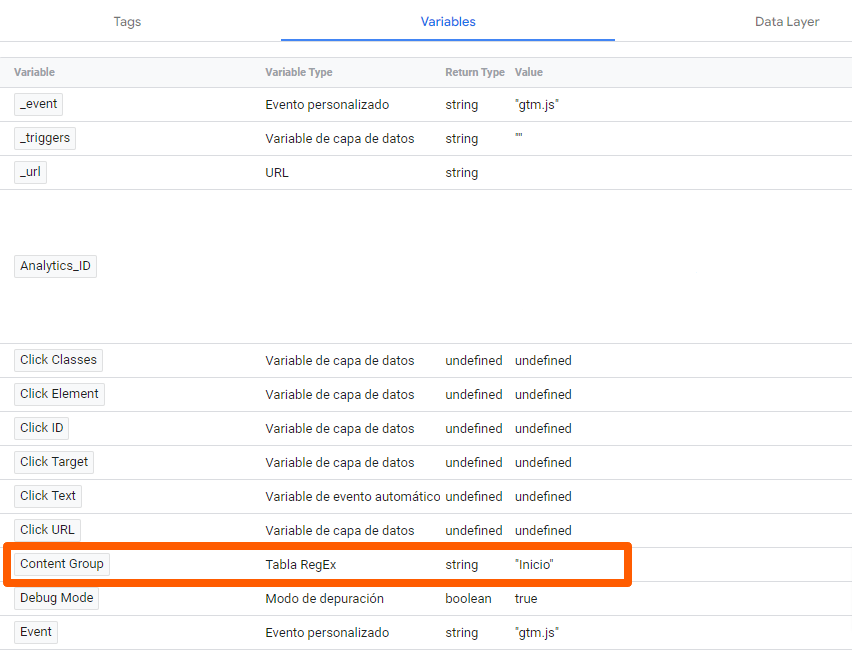
Task: Select "Variable de capa de datos" in Click Target row
Action: pos(340,462)
